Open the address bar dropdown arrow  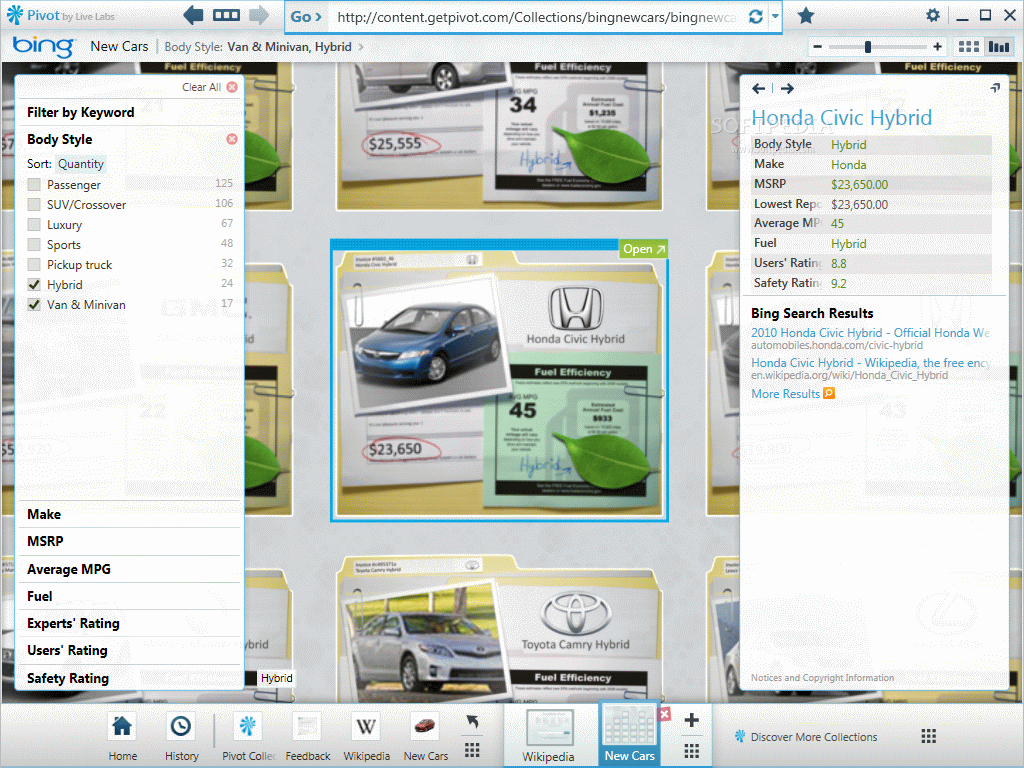(775, 17)
